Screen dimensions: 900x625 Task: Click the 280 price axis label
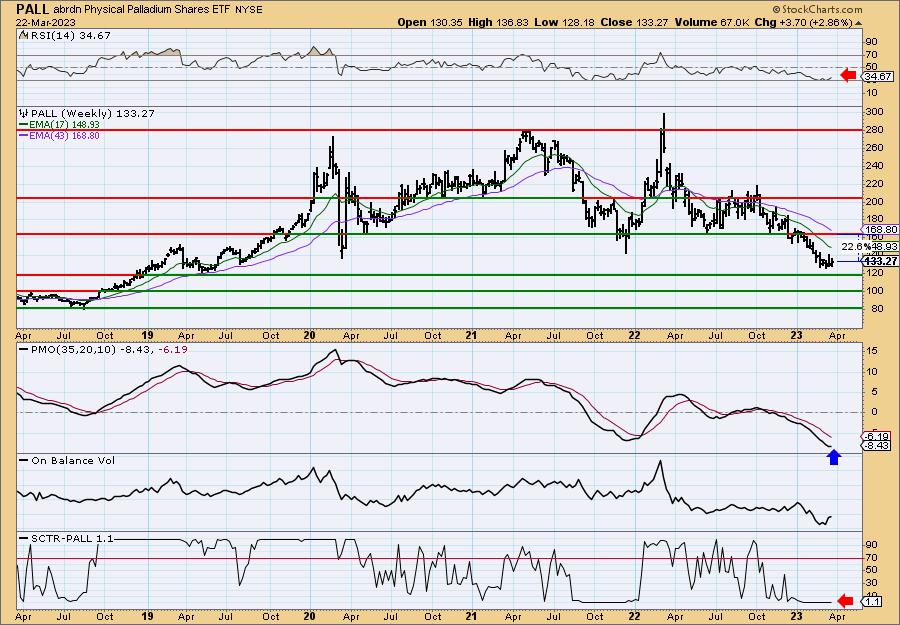(875, 130)
